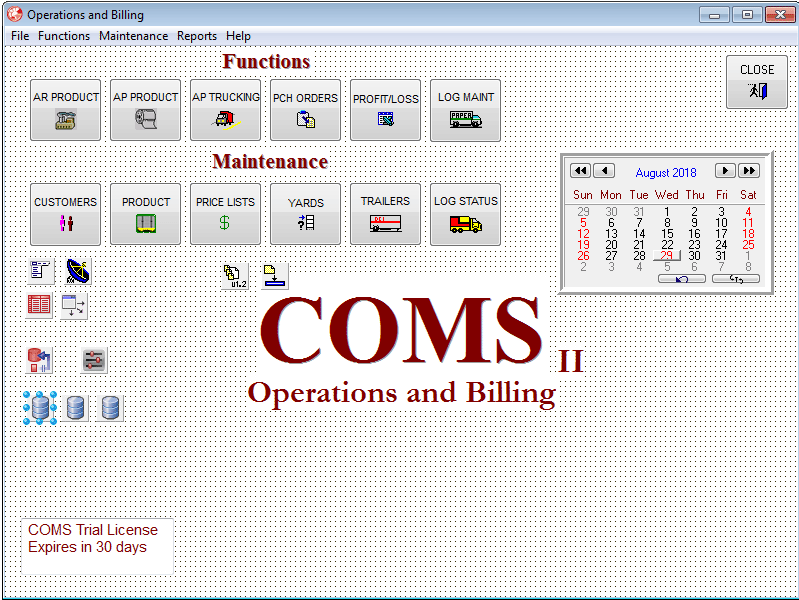The height and width of the screenshot is (600, 799).
Task: Go back one year in calendar
Action: coord(580,170)
